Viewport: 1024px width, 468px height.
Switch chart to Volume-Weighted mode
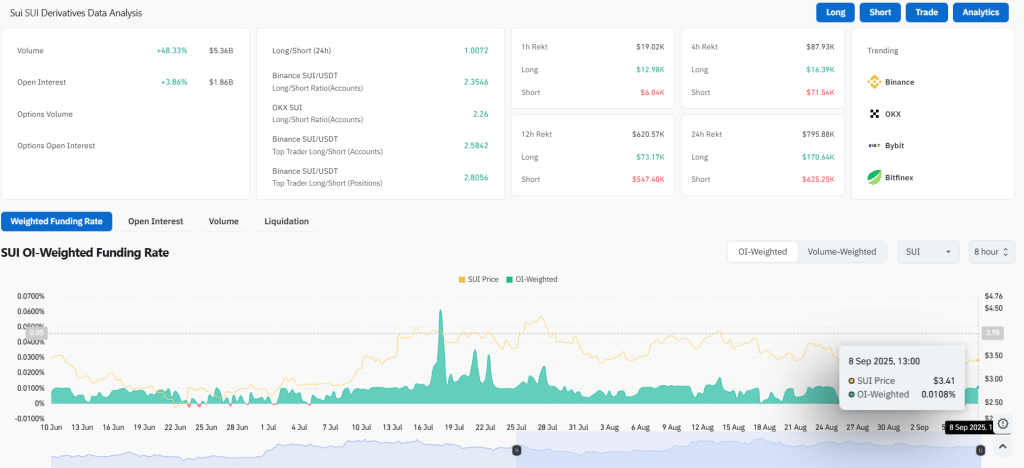click(x=841, y=252)
